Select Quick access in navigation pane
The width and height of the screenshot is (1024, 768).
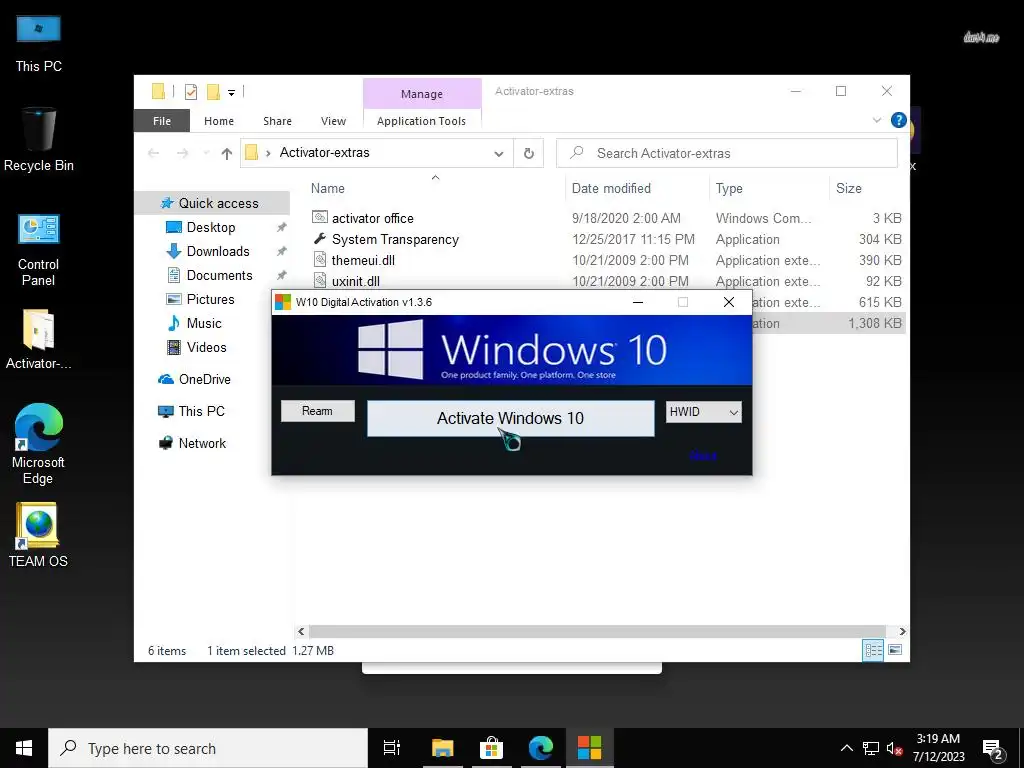[212, 203]
